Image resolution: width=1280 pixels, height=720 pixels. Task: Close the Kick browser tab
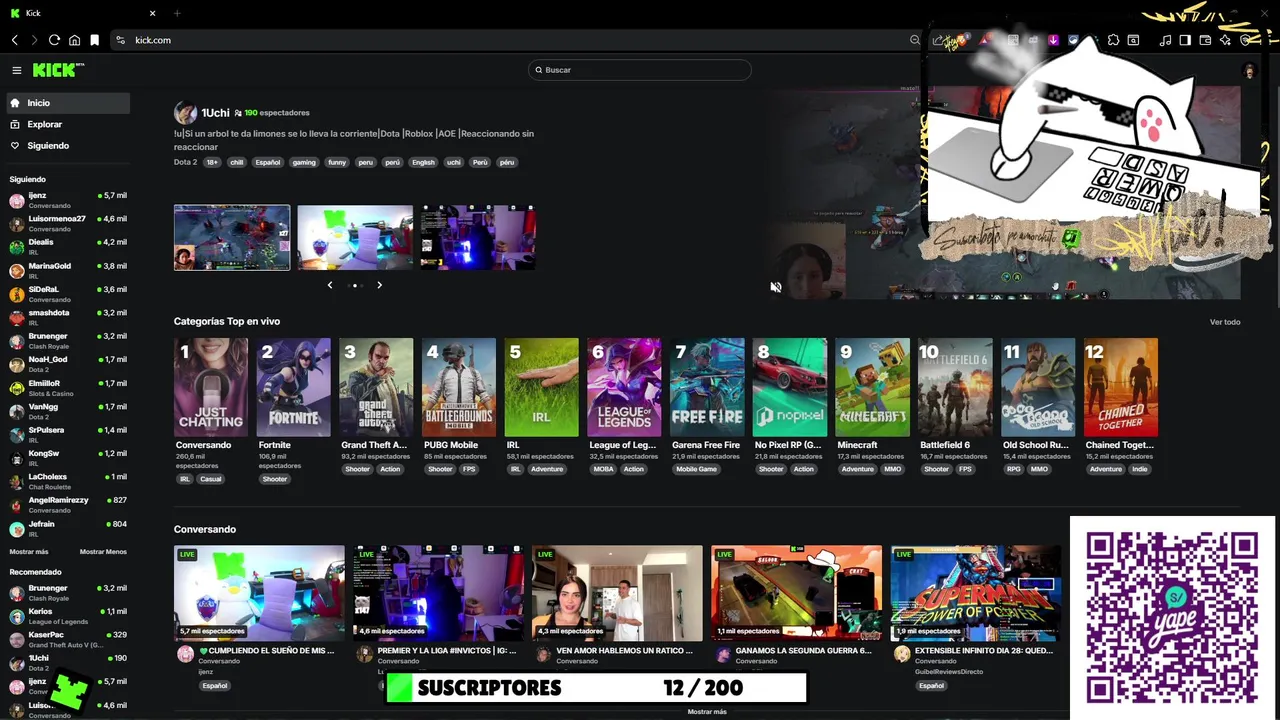[x=152, y=13]
